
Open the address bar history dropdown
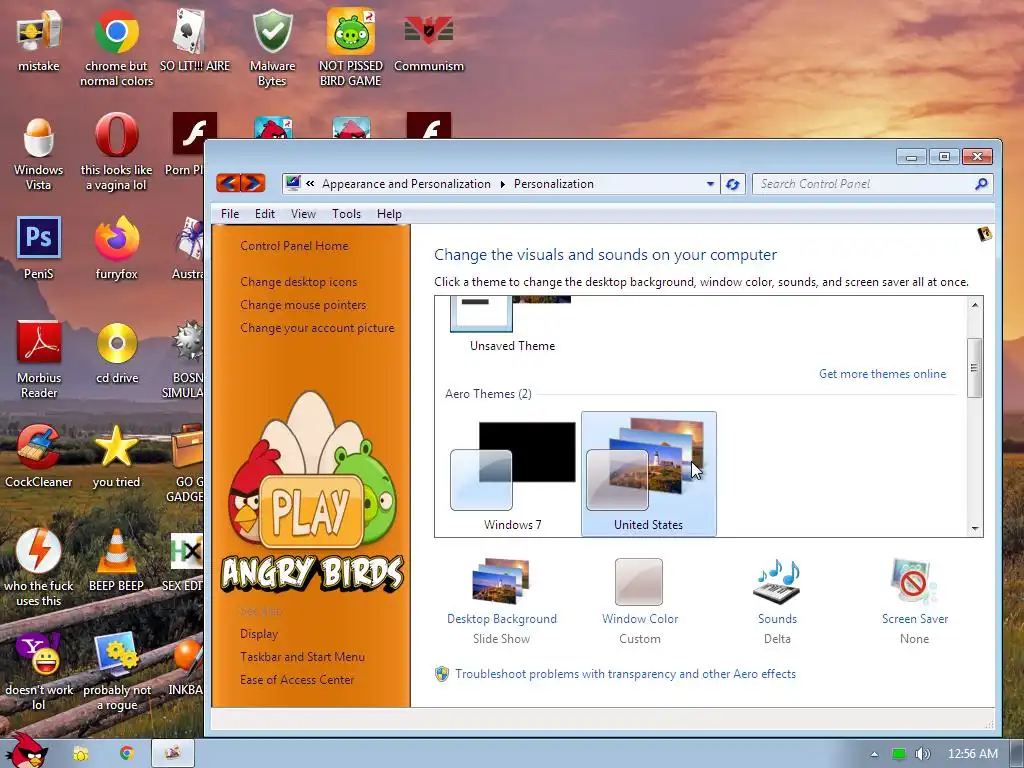(x=710, y=184)
